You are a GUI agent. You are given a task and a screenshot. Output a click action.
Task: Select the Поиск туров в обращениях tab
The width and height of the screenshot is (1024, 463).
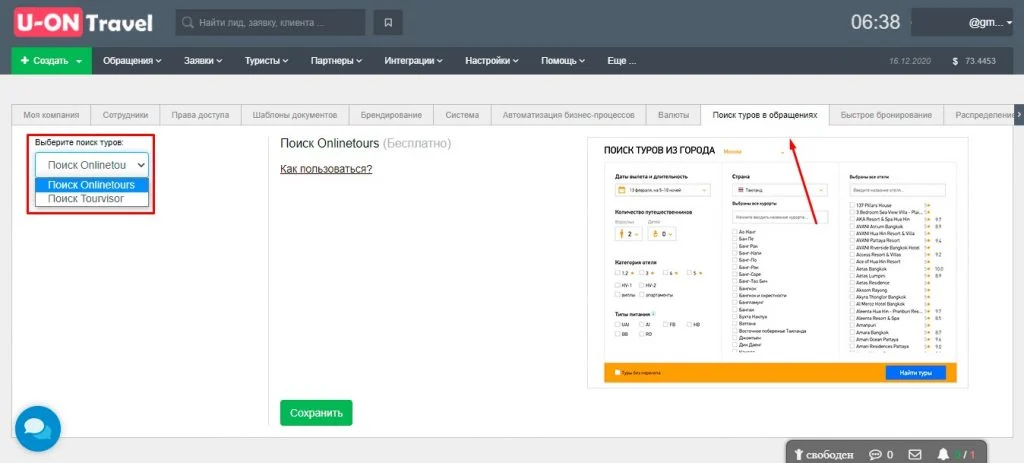click(x=765, y=115)
